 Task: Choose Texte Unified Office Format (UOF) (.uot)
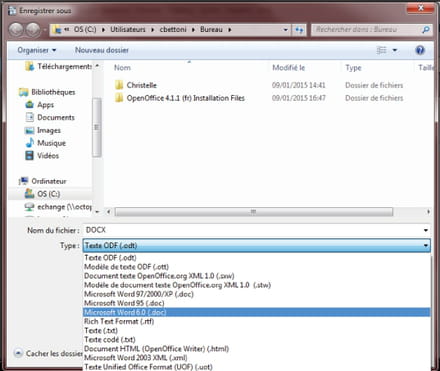(x=256, y=367)
